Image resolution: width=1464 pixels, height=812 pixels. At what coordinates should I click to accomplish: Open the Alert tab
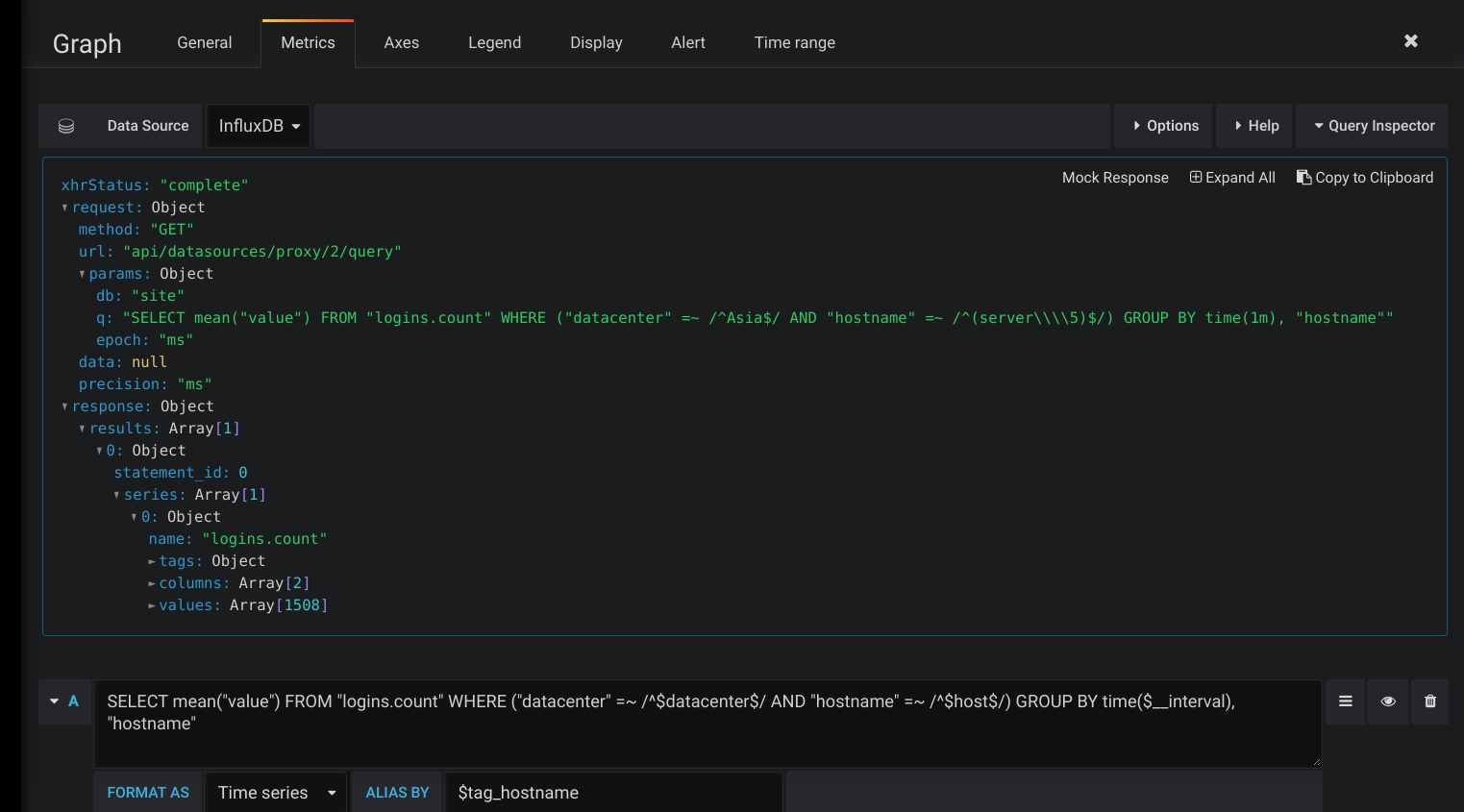[x=687, y=42]
